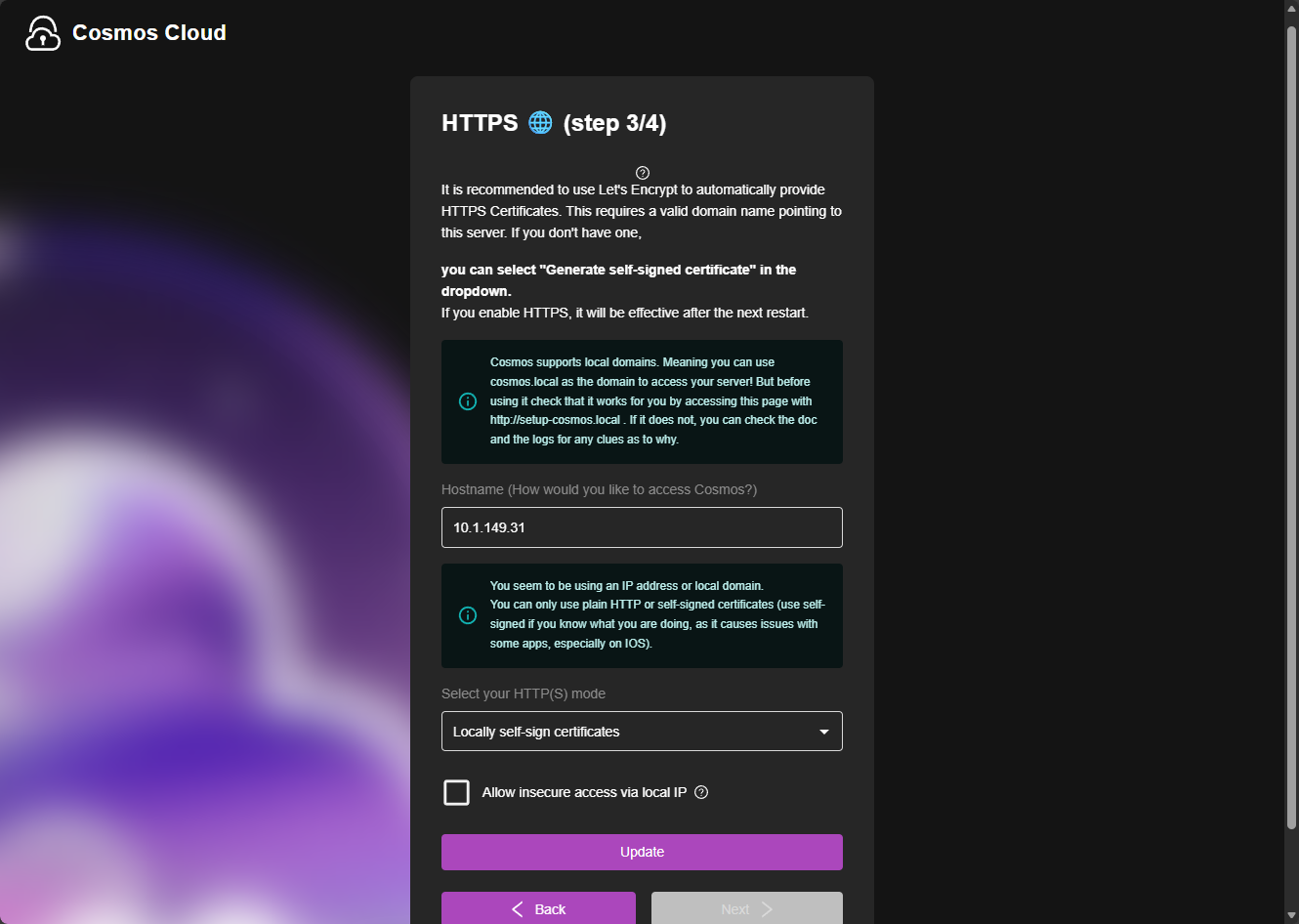The width and height of the screenshot is (1299, 924).
Task: Click the Hostname input field
Action: (642, 527)
